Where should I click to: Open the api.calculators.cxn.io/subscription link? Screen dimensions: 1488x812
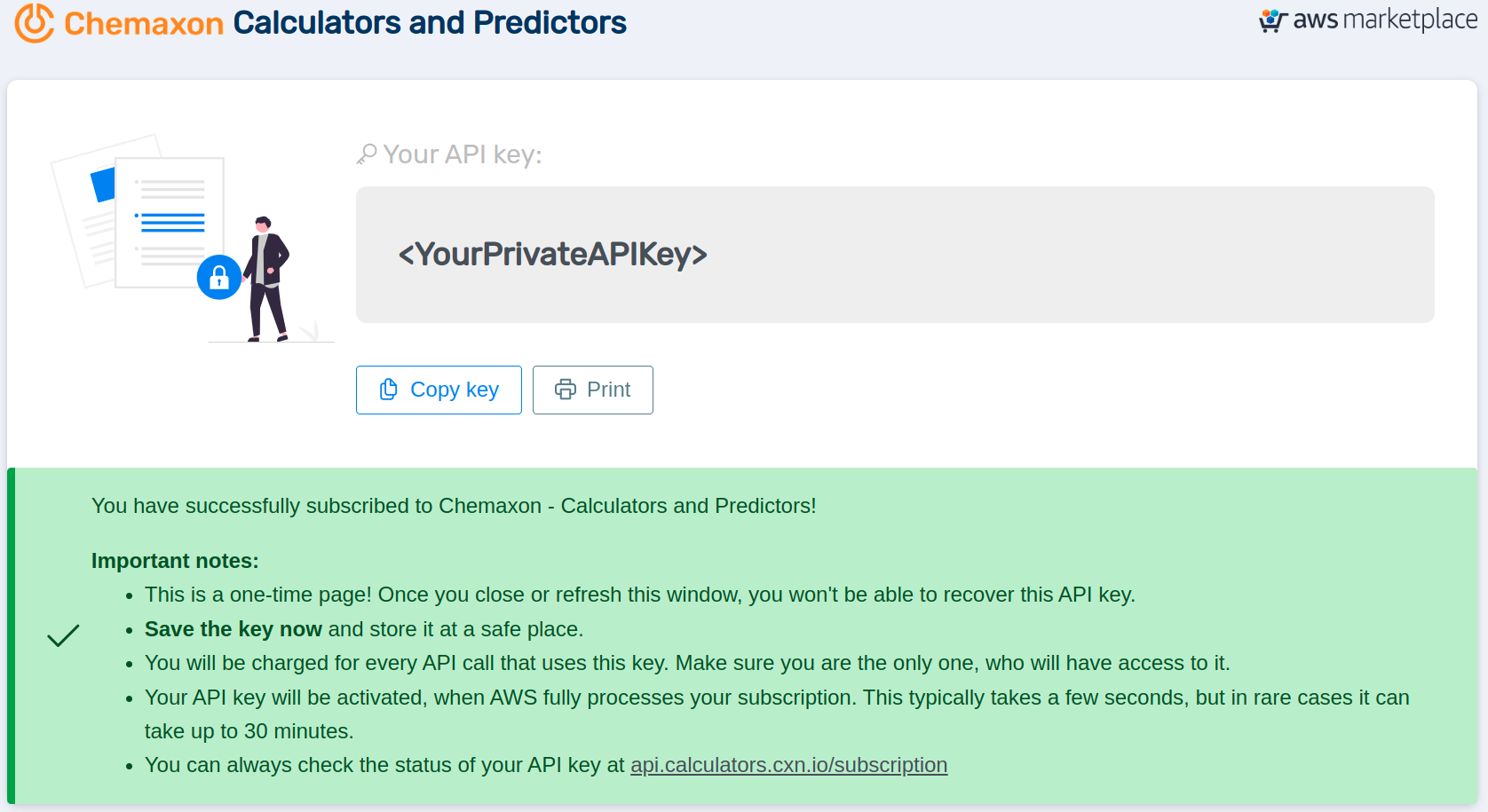(788, 765)
